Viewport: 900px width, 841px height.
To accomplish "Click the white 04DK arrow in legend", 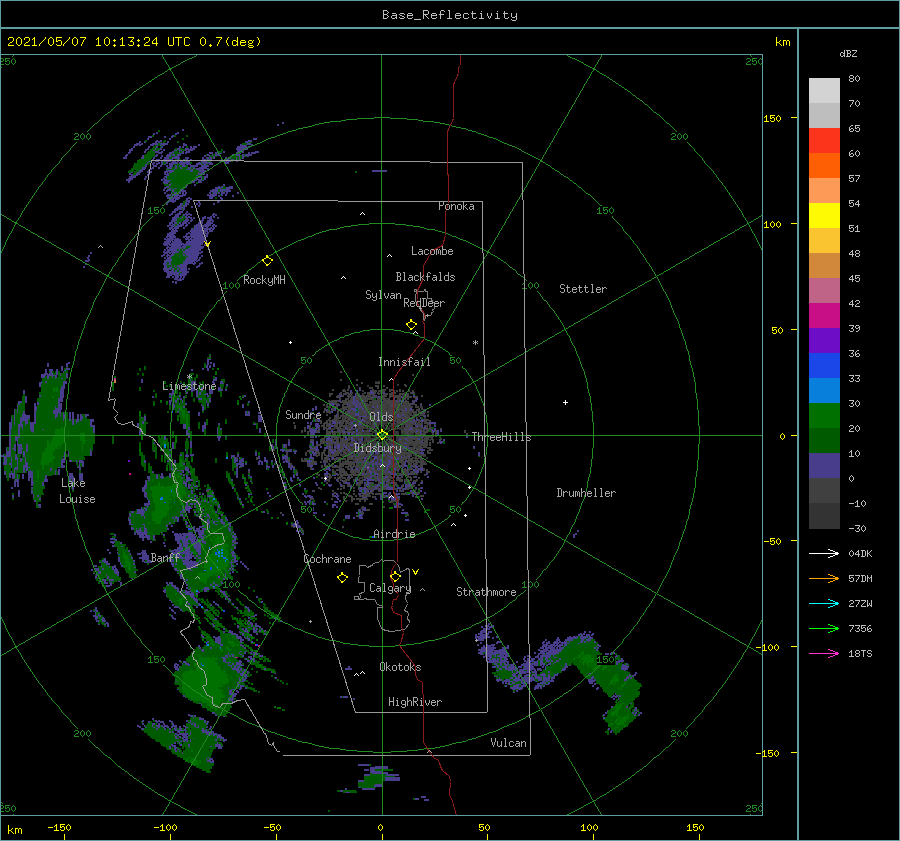I will tap(824, 553).
